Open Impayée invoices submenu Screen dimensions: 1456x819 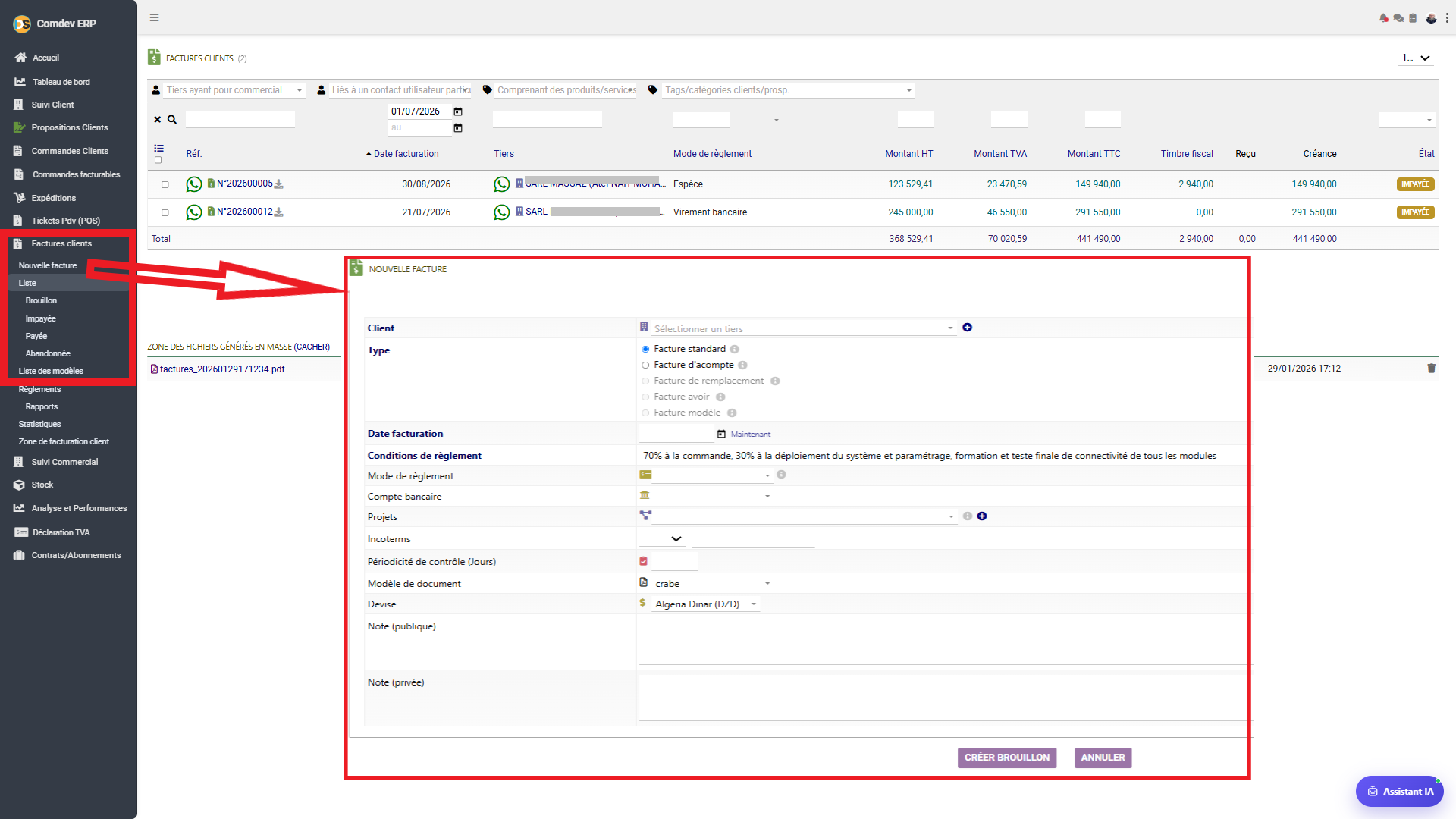[x=41, y=318]
